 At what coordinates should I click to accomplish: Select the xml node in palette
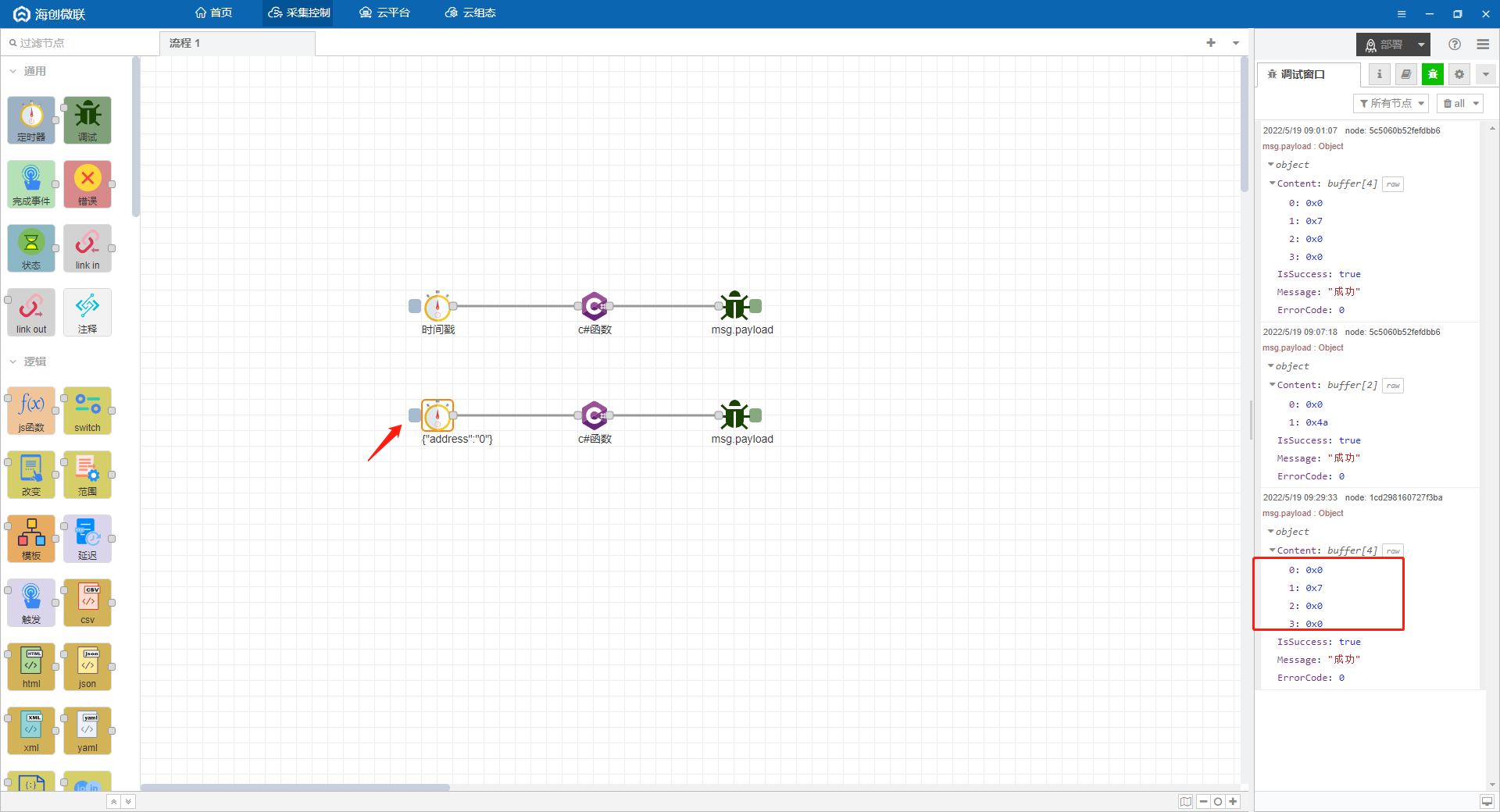[31, 731]
